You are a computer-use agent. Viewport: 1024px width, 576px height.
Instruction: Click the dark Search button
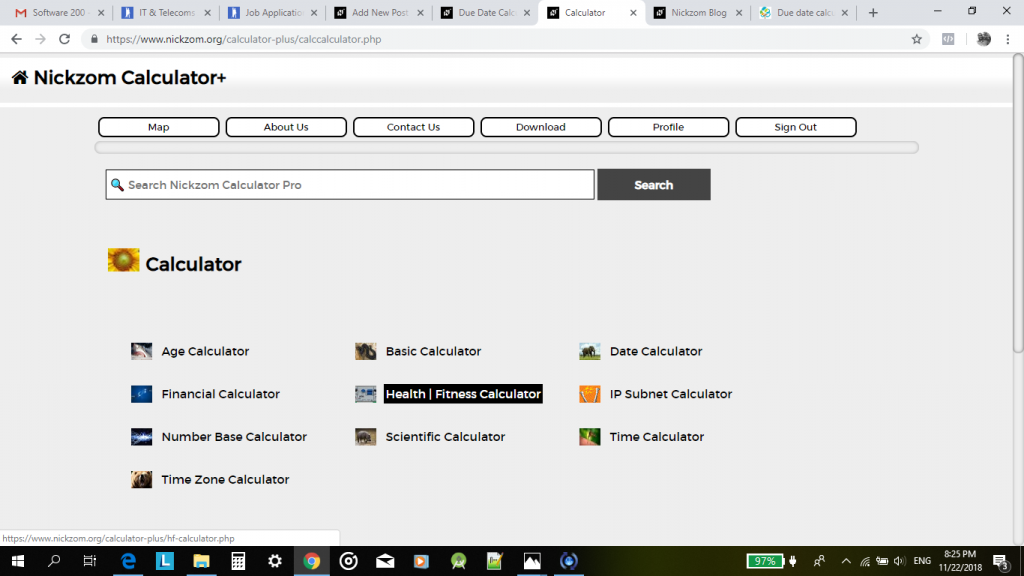654,185
